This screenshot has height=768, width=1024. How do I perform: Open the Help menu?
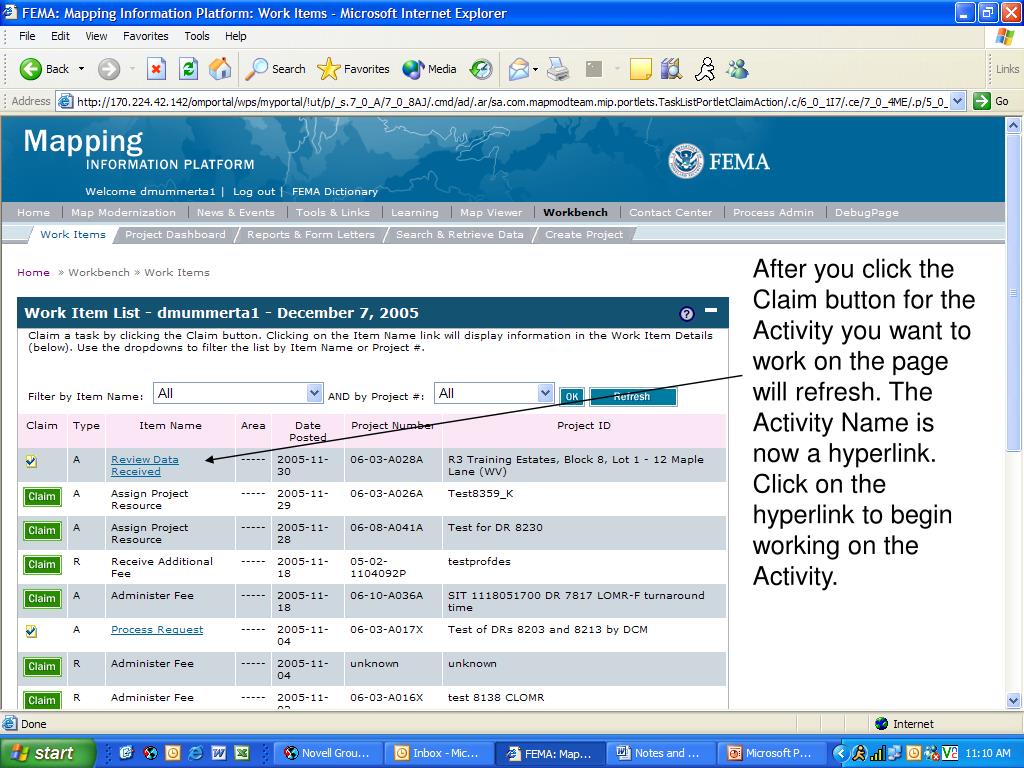(236, 36)
